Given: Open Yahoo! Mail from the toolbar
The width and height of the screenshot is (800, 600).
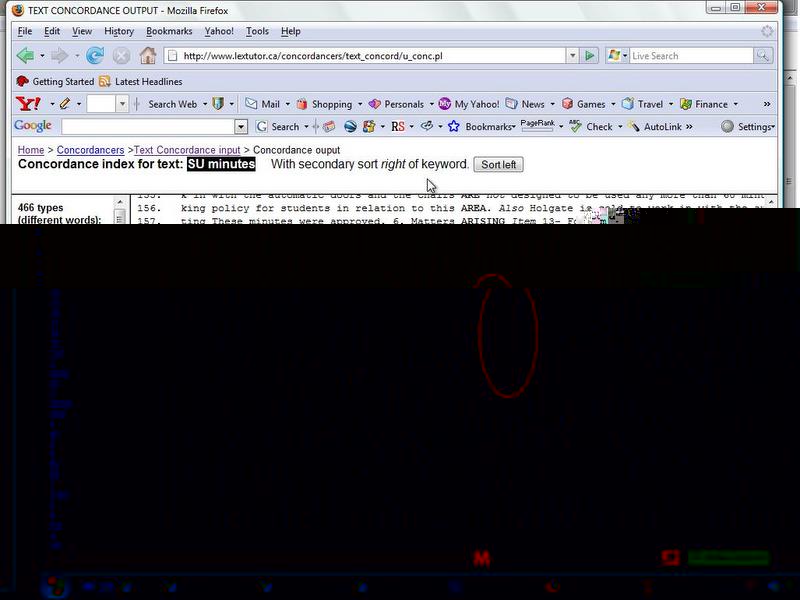Looking at the screenshot, I should click(x=263, y=104).
